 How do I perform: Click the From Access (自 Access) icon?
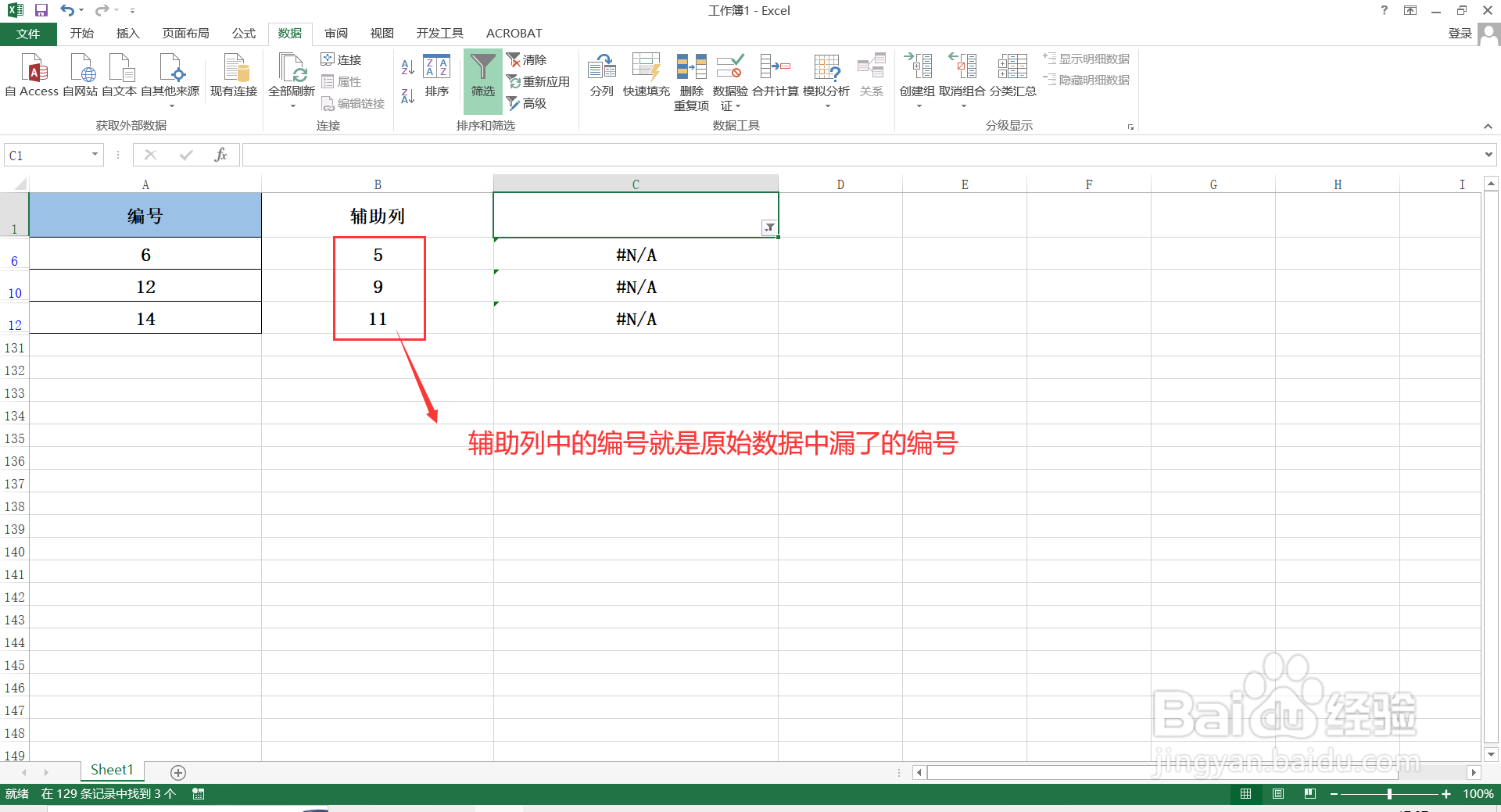pyautogui.click(x=32, y=75)
